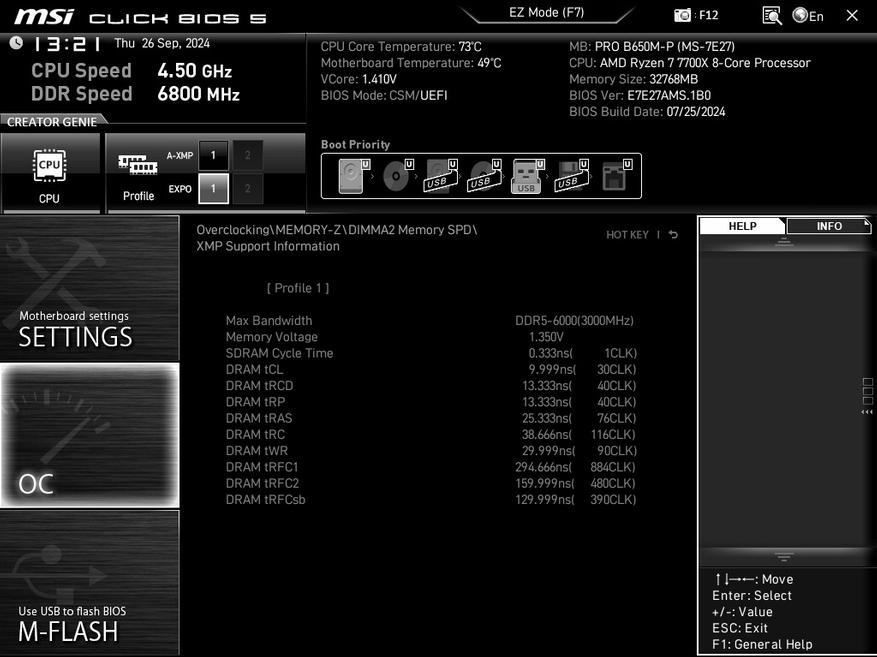
Task: Select the optical drive boot device icon
Action: 398,176
